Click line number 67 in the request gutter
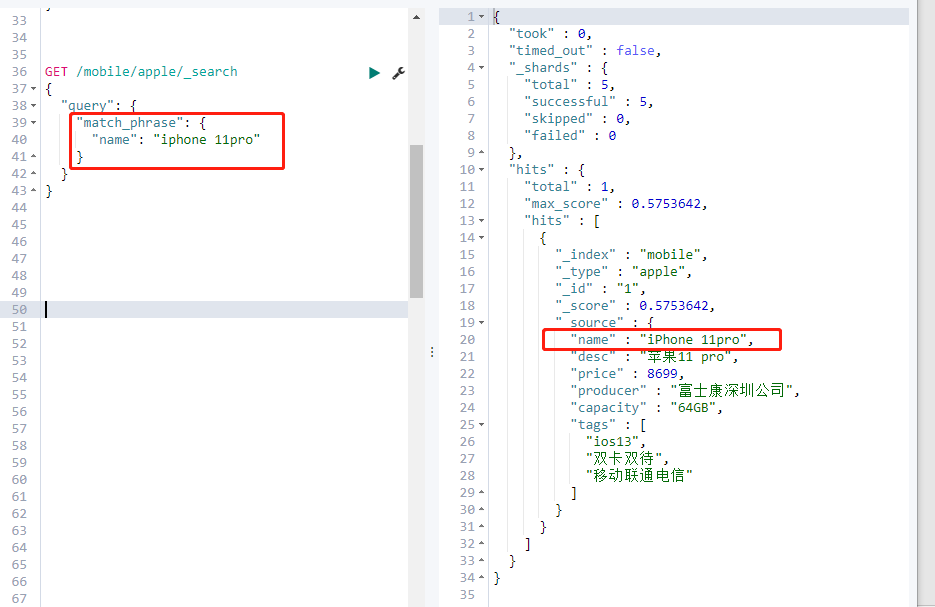Screen dimensions: 935x607 click(19, 598)
